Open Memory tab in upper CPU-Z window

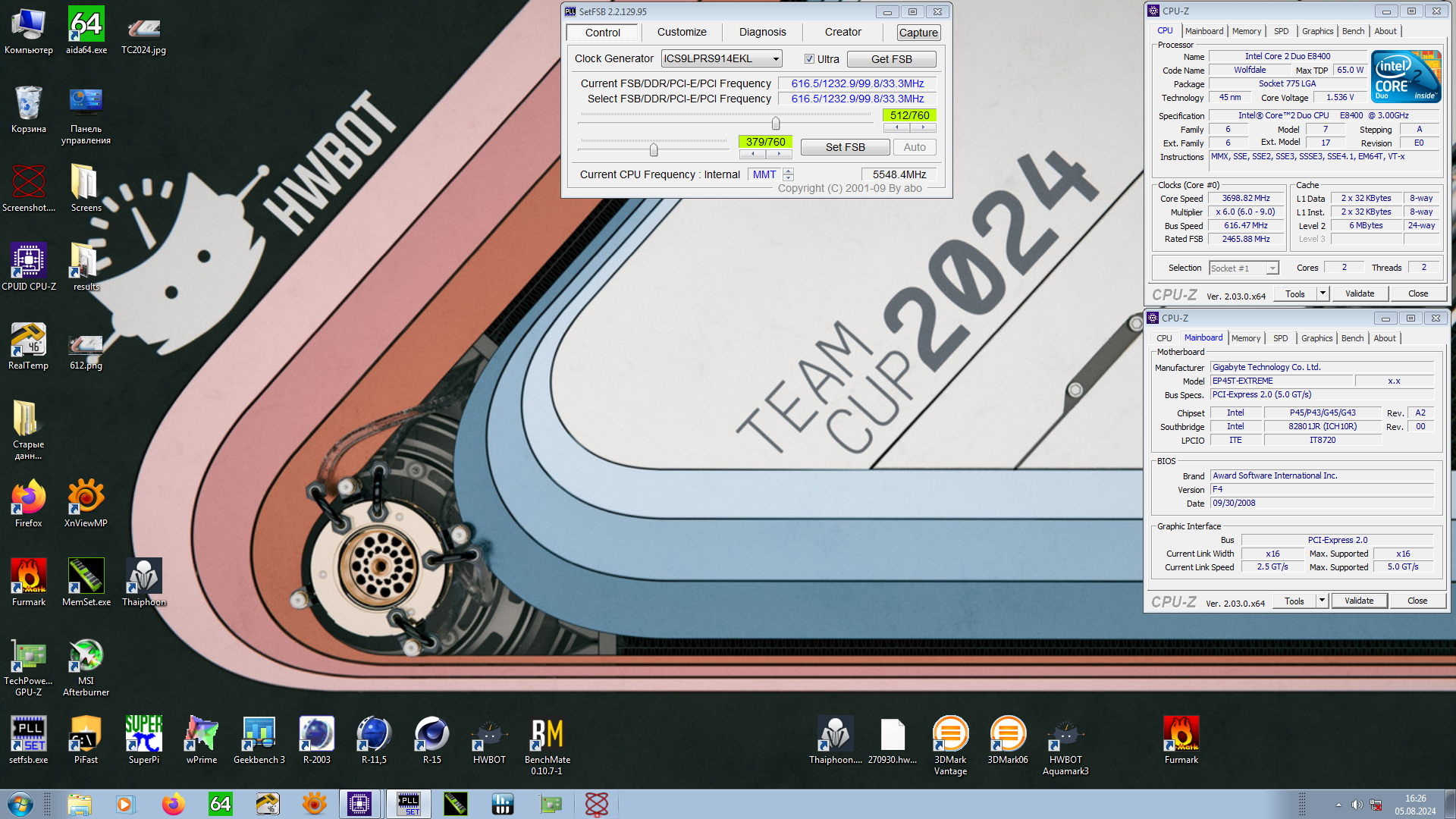1247,31
